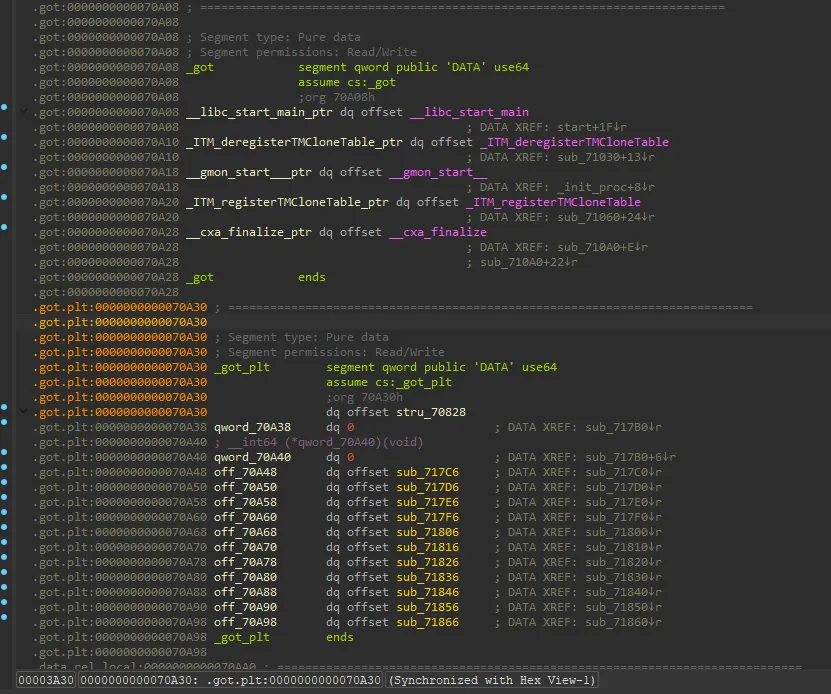The image size is (831, 694).
Task: Click the sub_717C0 data cross-reference
Action: (x=623, y=472)
